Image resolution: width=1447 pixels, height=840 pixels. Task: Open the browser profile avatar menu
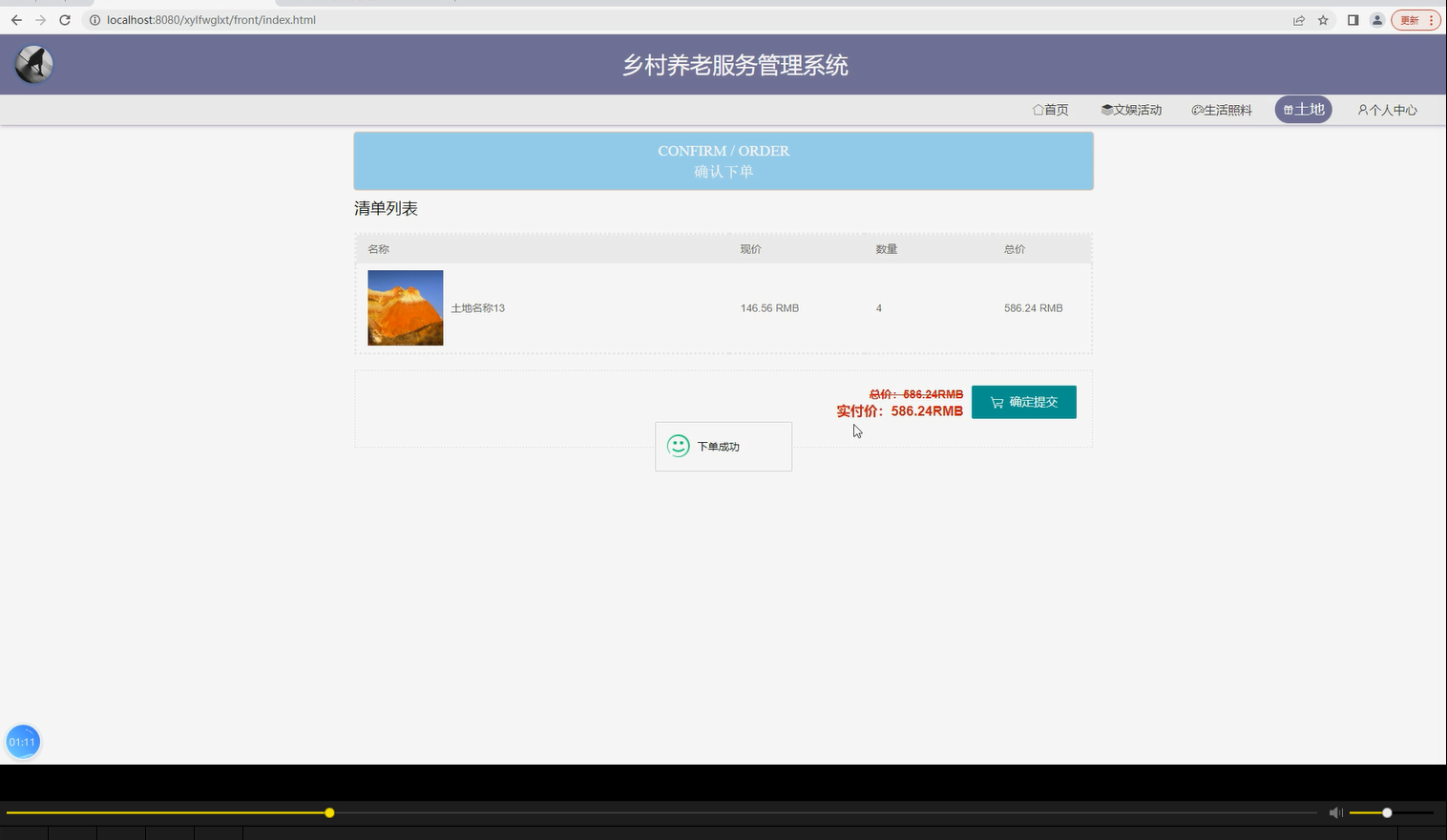(x=1377, y=19)
